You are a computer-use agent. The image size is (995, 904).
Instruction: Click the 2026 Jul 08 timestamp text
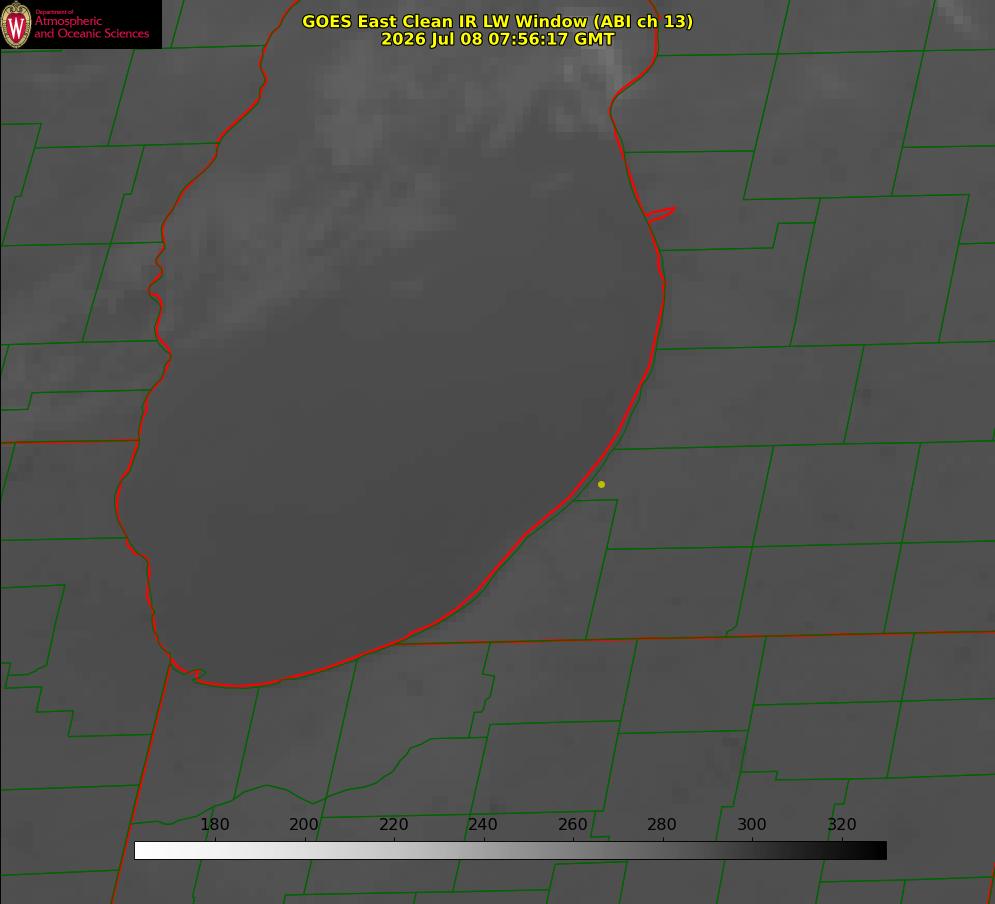click(498, 39)
